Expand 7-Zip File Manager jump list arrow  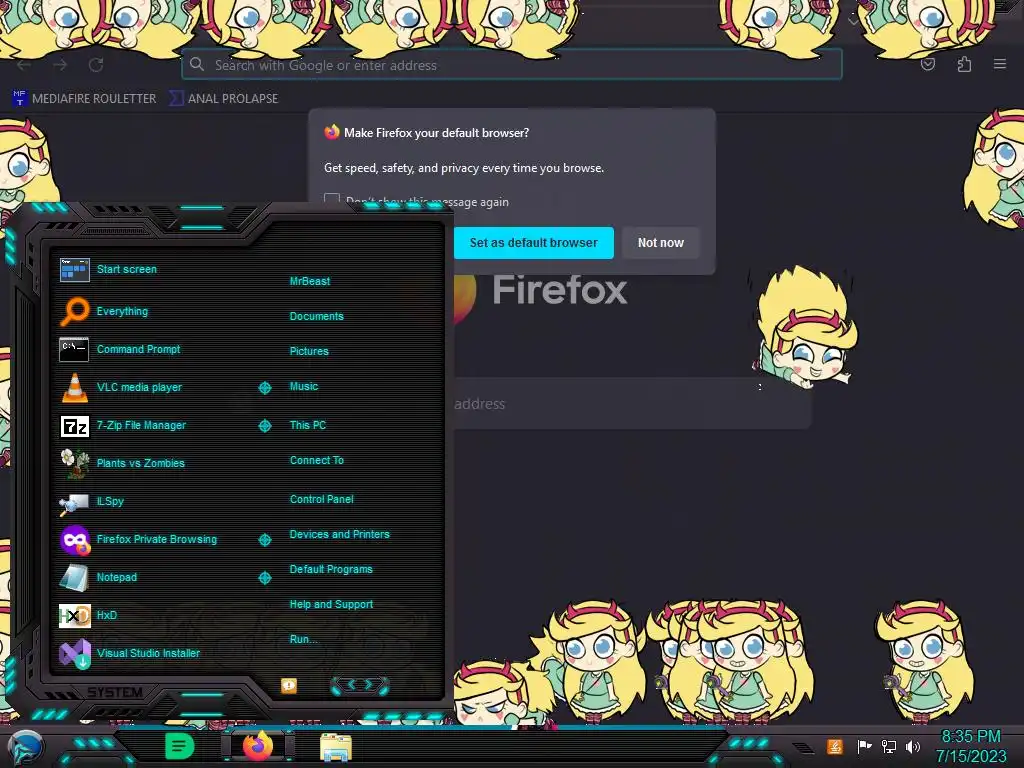click(x=264, y=426)
